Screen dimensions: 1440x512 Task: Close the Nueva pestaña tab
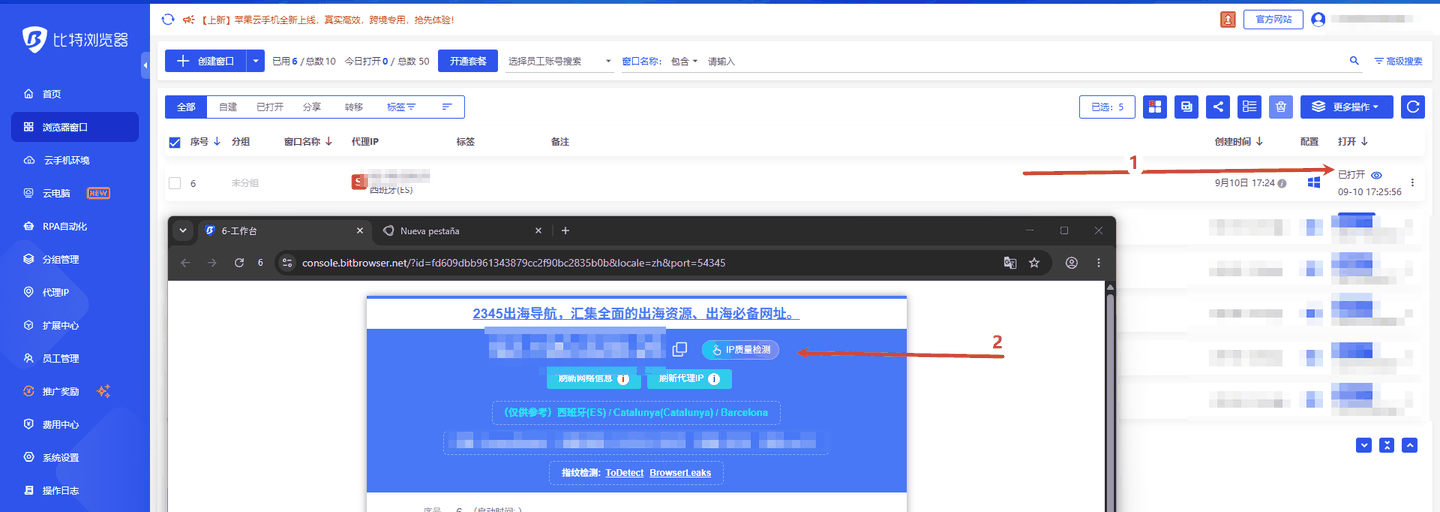pyautogui.click(x=538, y=231)
